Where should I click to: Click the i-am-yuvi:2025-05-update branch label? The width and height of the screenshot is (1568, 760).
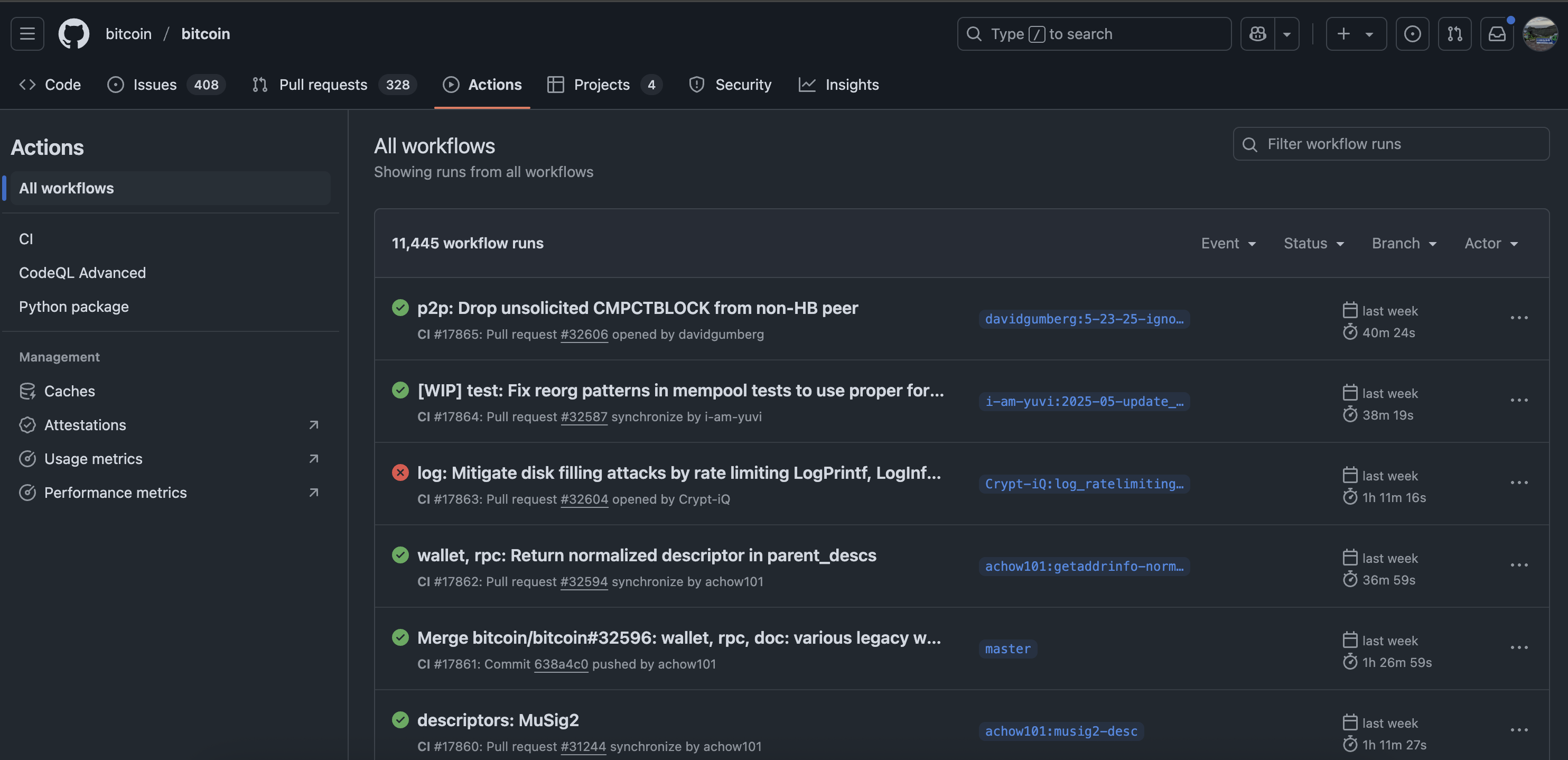coord(1084,401)
